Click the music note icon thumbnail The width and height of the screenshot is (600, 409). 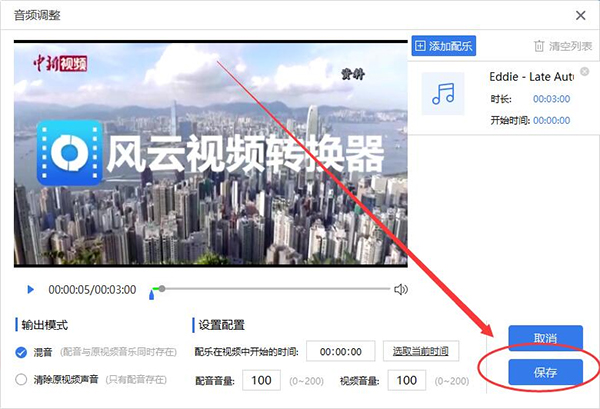(x=442, y=93)
